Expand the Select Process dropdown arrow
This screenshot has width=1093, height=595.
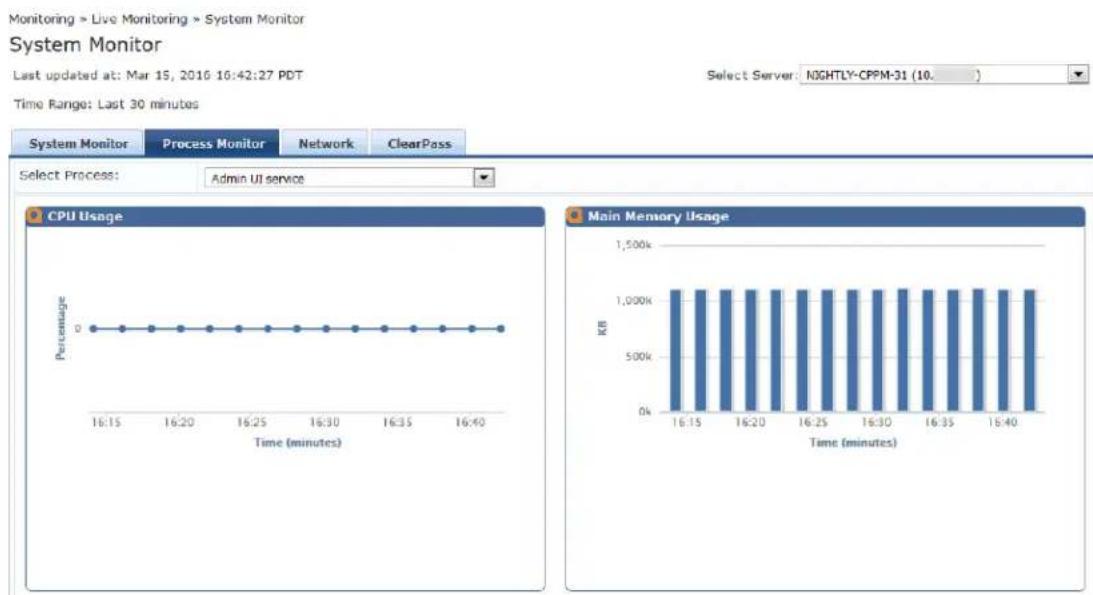coord(483,178)
